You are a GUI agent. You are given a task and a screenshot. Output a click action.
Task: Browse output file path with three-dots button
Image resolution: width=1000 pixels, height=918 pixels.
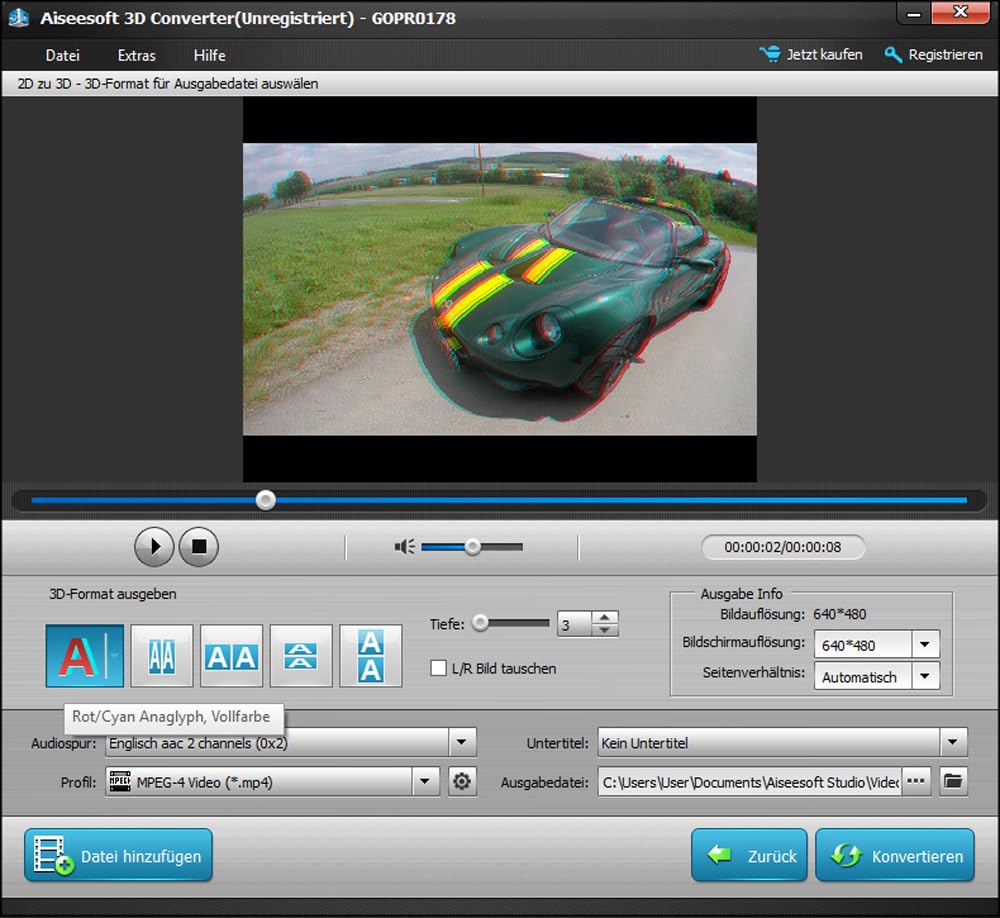pos(916,782)
